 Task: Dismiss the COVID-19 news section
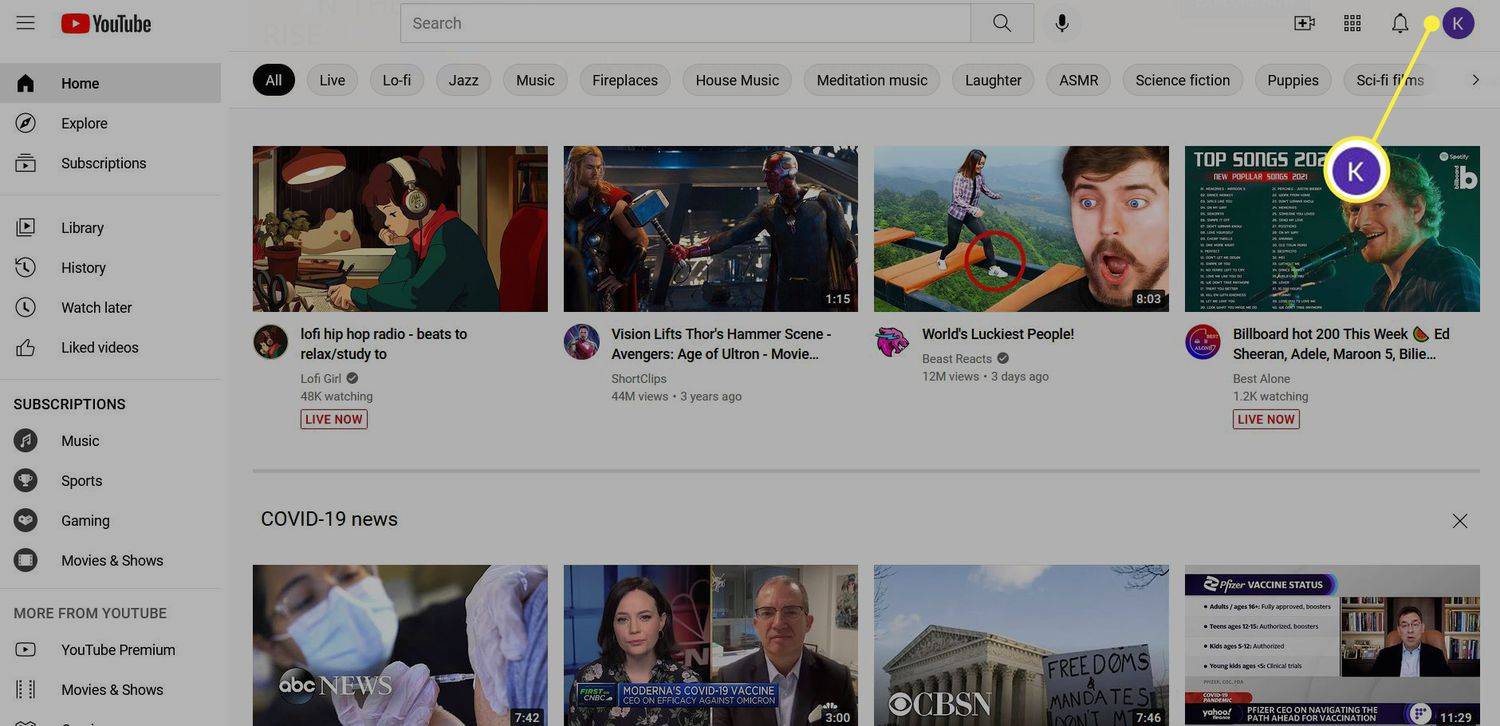coord(1460,521)
